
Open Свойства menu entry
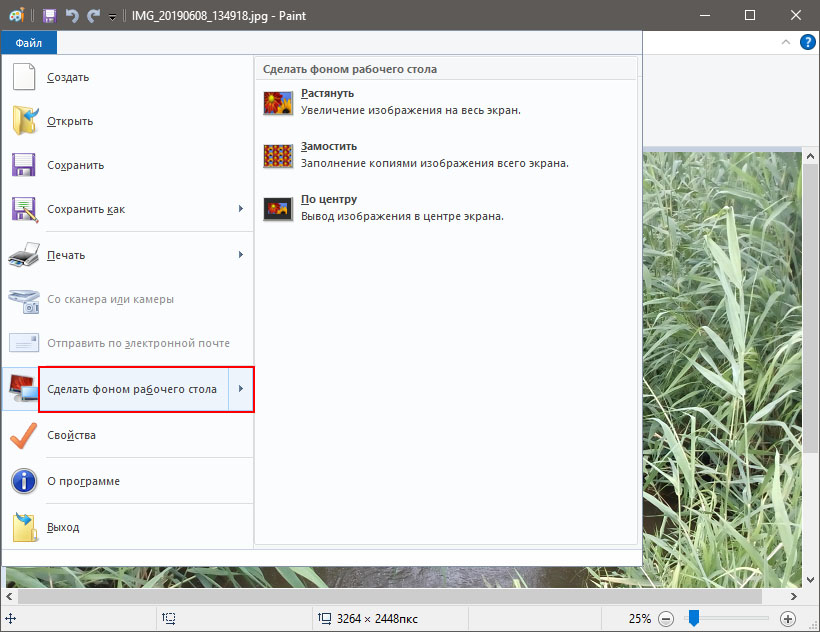(x=128, y=435)
